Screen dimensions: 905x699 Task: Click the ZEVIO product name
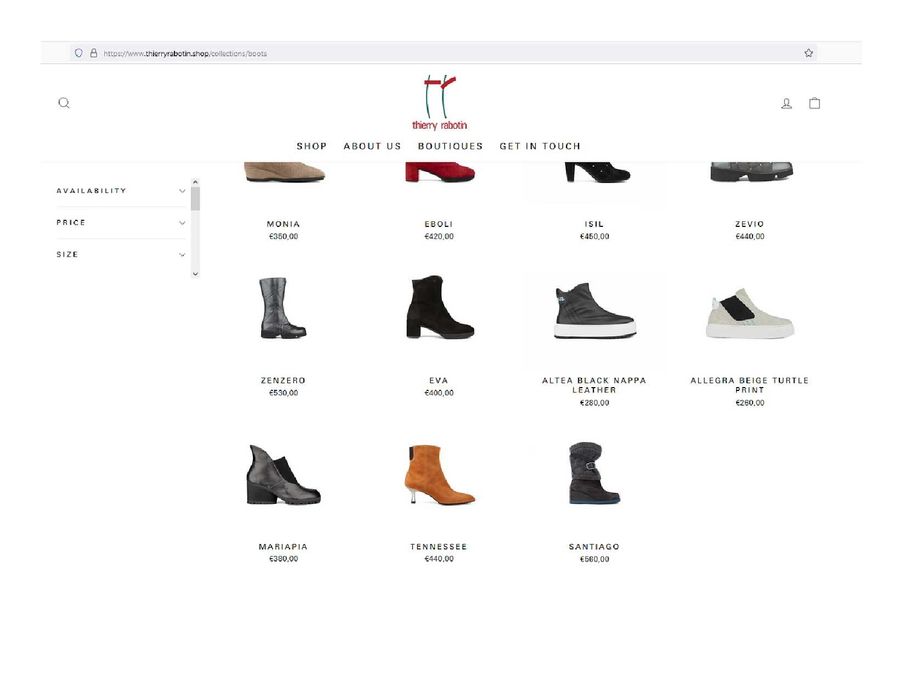pyautogui.click(x=750, y=224)
